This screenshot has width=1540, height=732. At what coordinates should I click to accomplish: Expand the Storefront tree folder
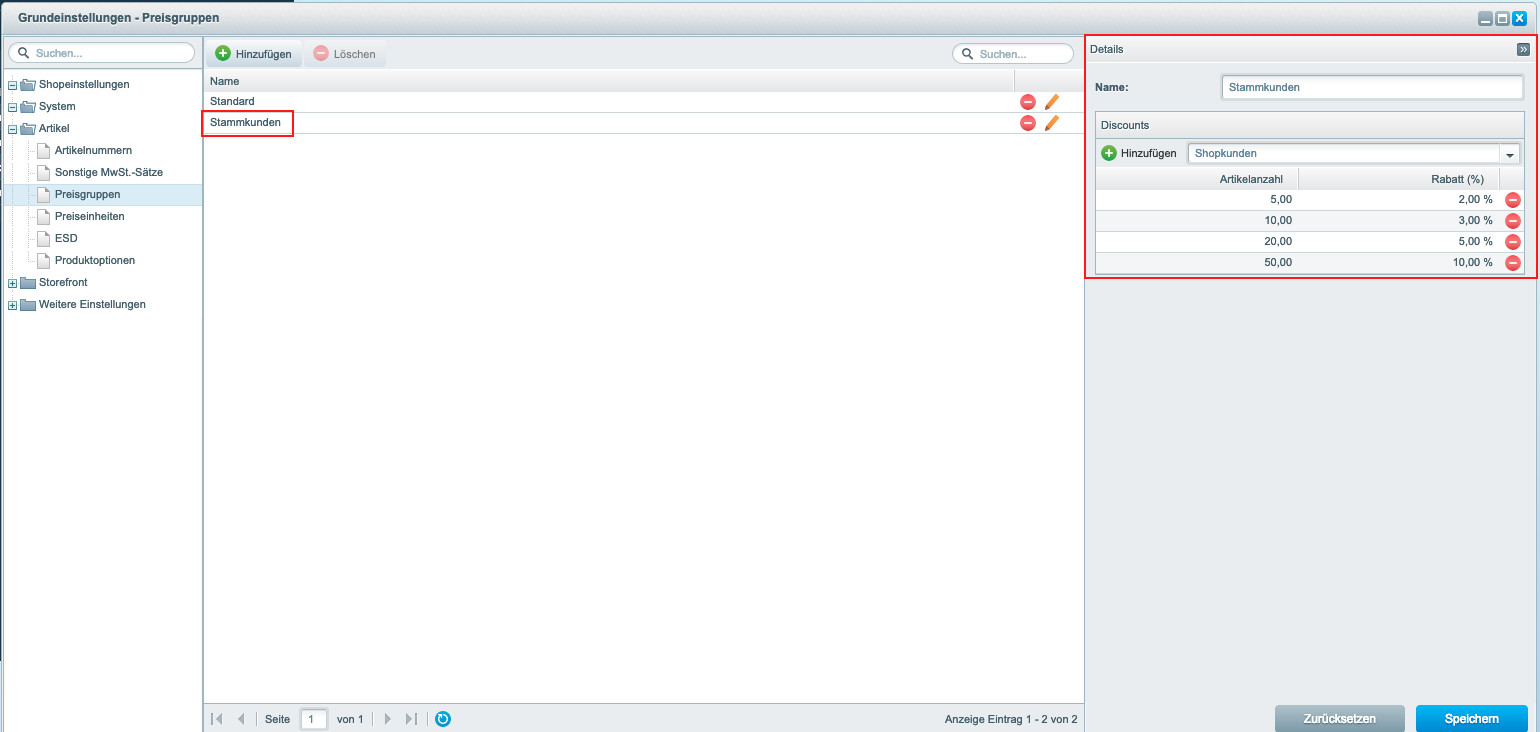pos(13,283)
